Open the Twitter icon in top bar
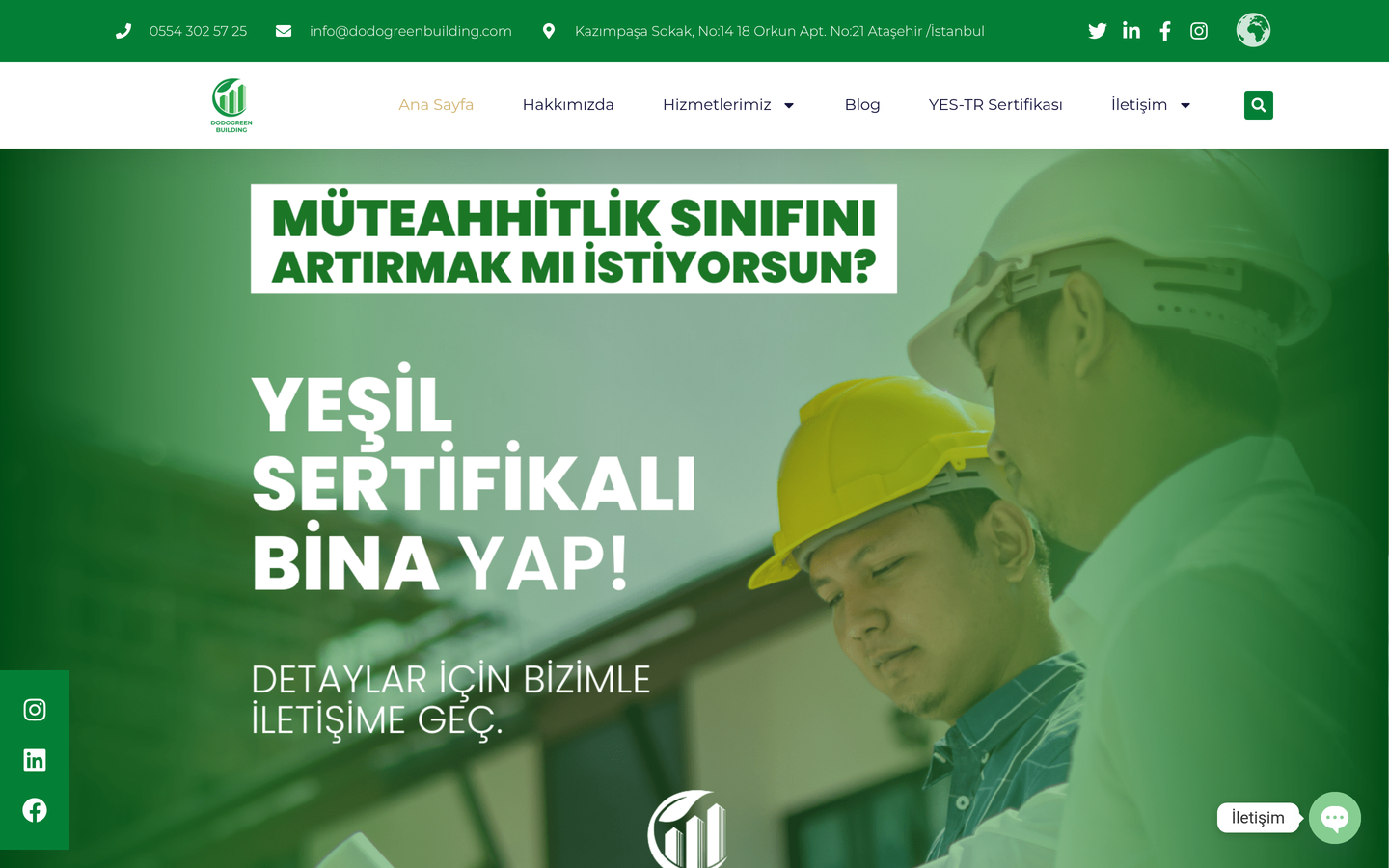This screenshot has width=1389, height=868. (1097, 31)
